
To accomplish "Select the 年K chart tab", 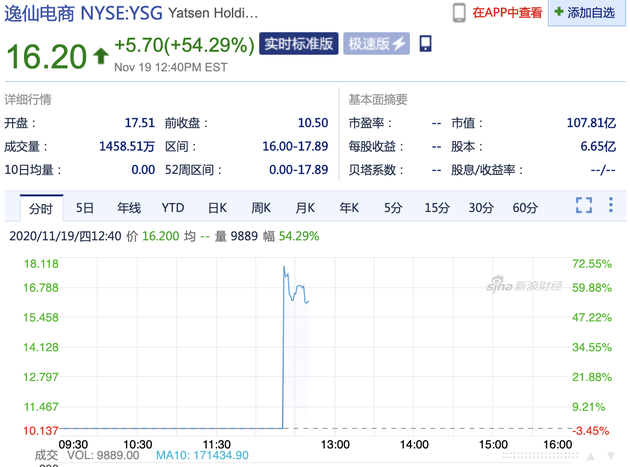I will tap(349, 208).
